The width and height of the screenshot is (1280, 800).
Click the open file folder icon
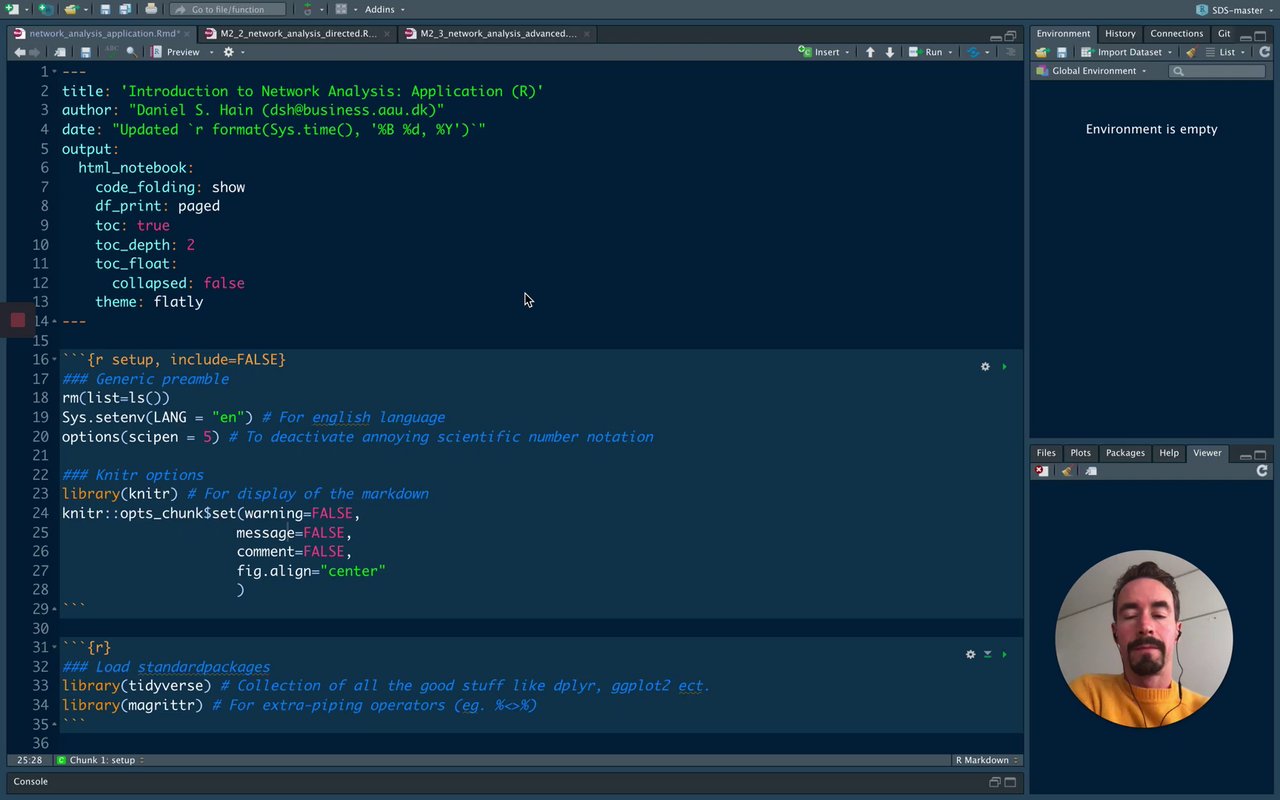(70, 9)
